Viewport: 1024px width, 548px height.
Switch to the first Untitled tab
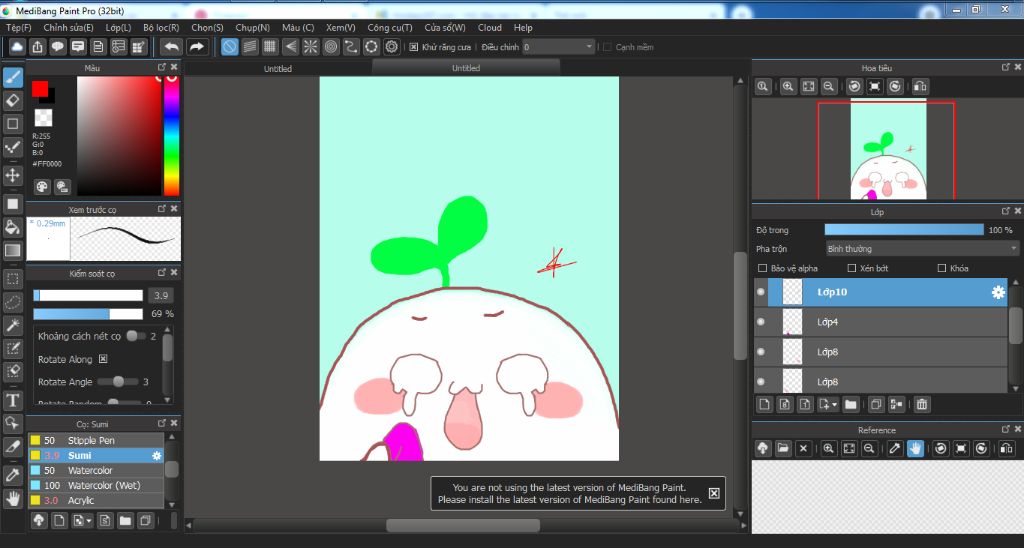278,69
